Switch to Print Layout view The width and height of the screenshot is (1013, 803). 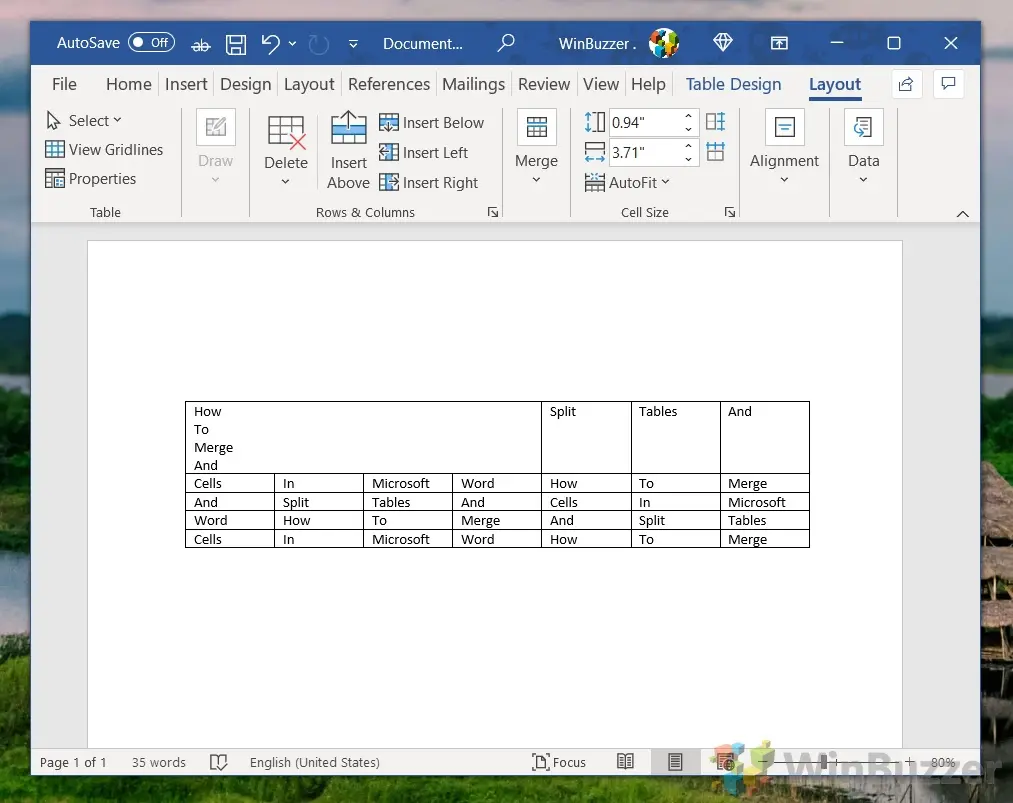pos(675,762)
